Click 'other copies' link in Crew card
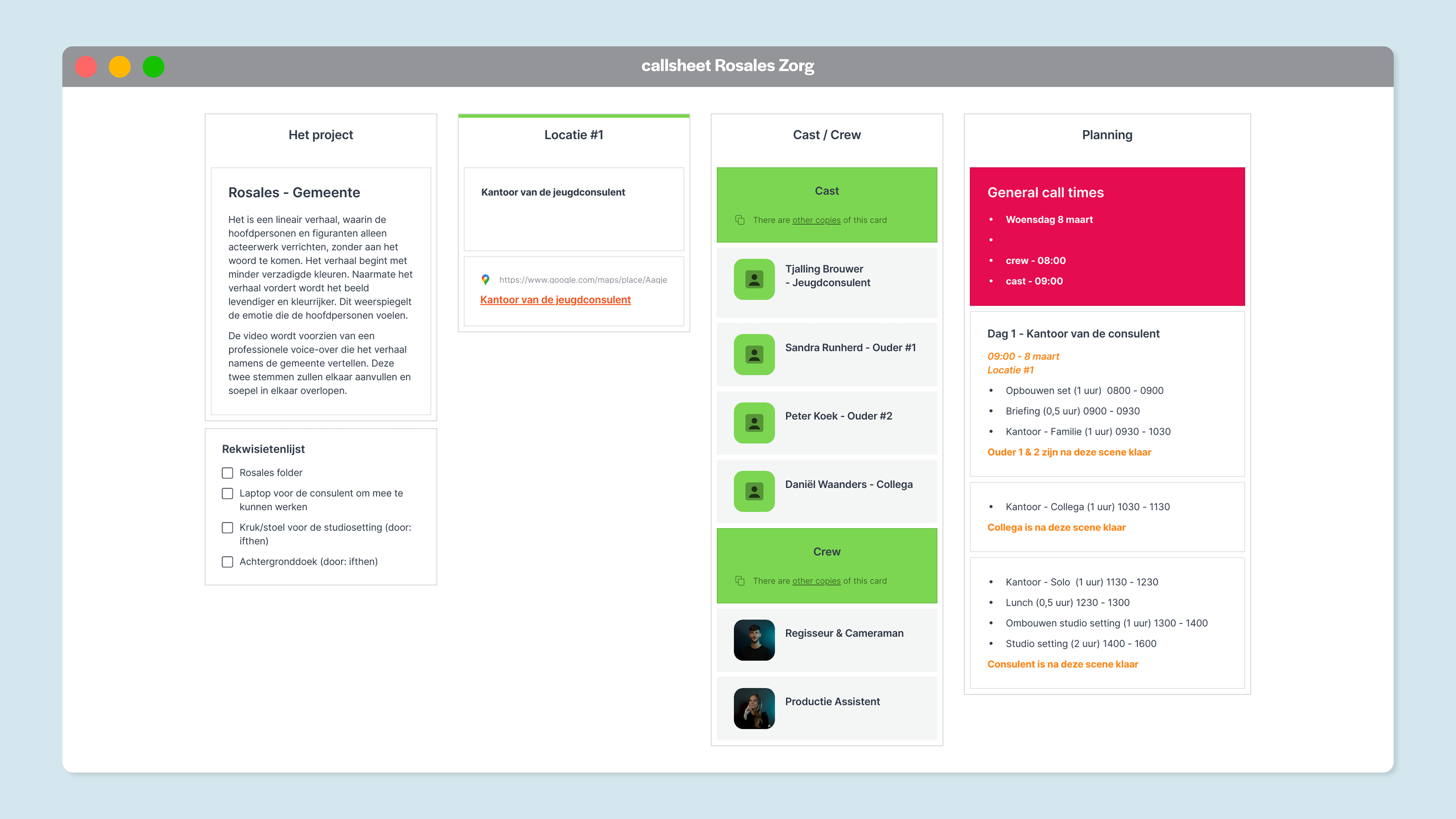The image size is (1456, 819). coord(816,581)
